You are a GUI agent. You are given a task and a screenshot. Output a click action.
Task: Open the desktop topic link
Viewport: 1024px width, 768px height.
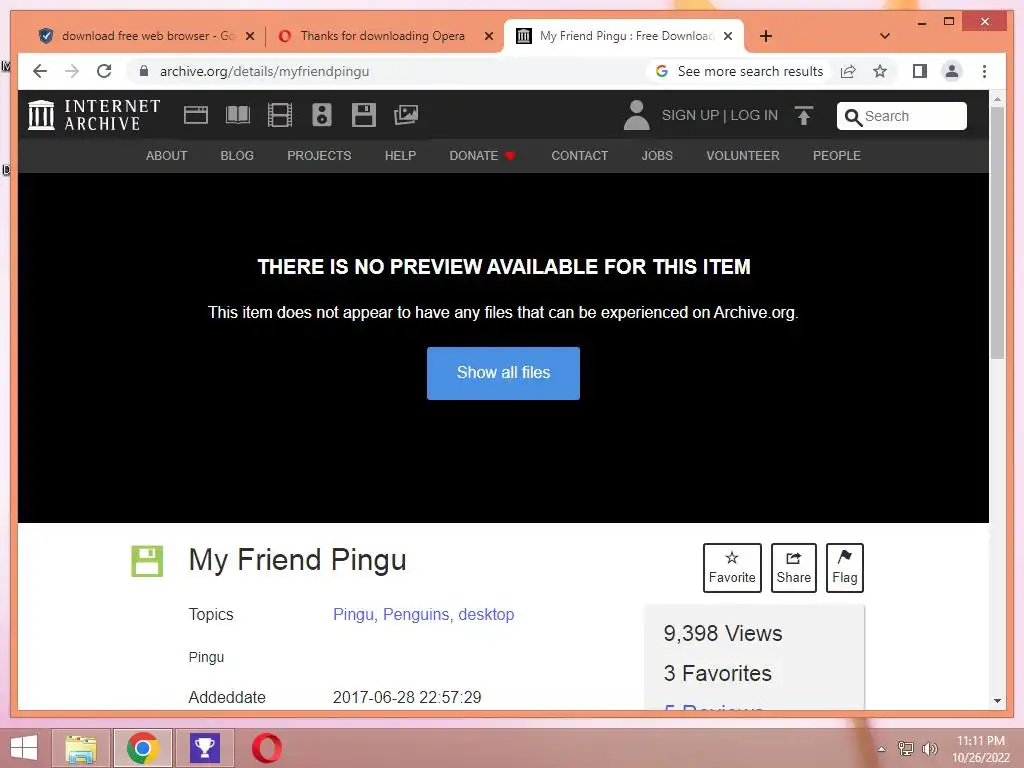[486, 615]
